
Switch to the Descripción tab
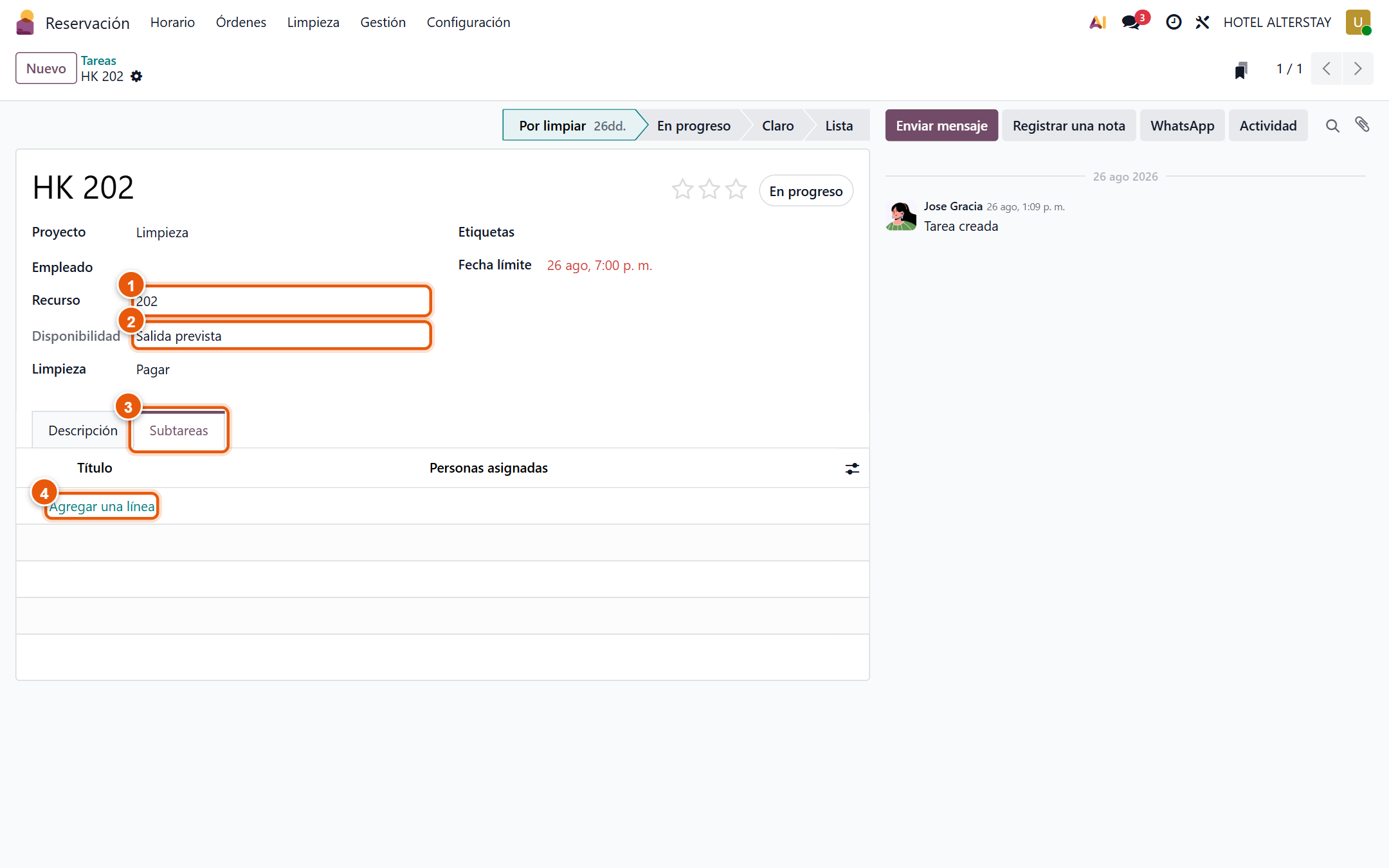point(83,430)
